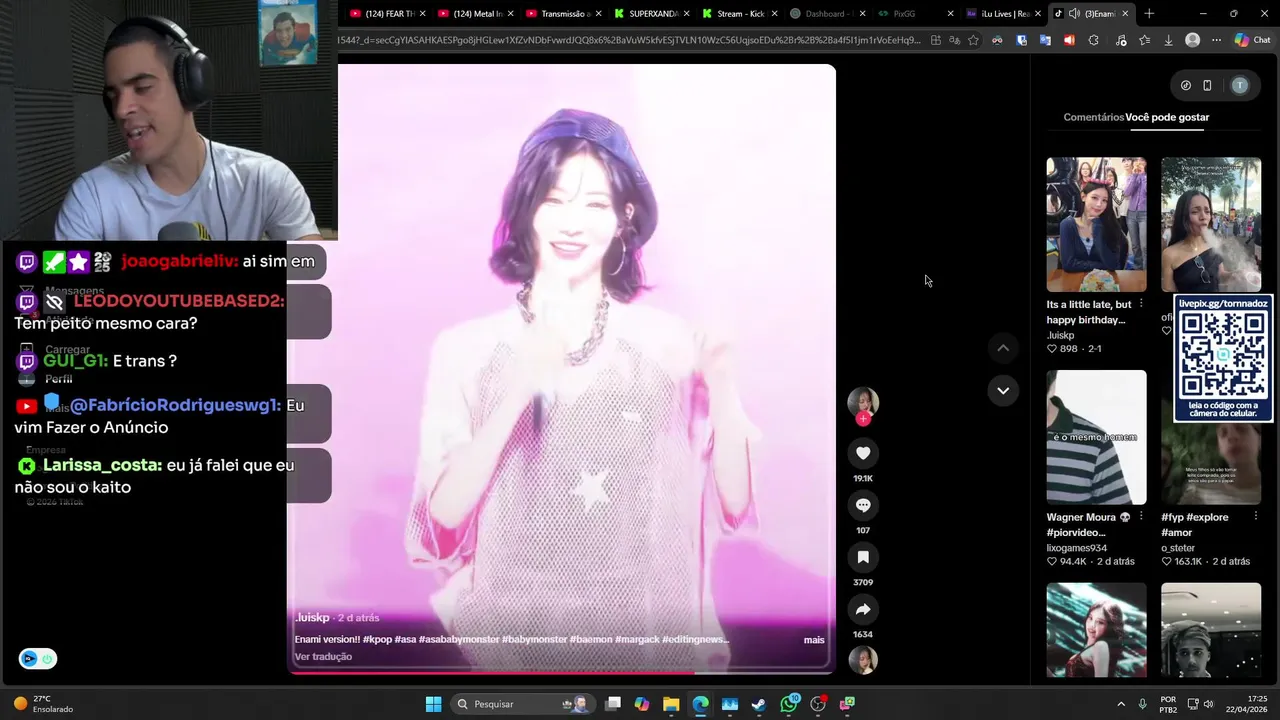This screenshot has height=720, width=1280.
Task: Click the Task View taskbar icon
Action: coord(613,704)
